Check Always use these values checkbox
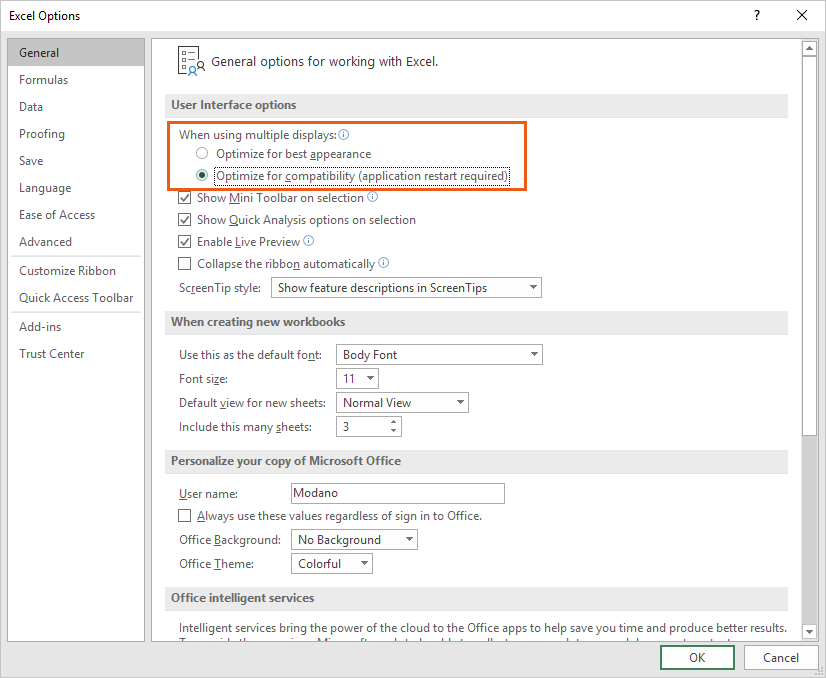 pos(184,516)
